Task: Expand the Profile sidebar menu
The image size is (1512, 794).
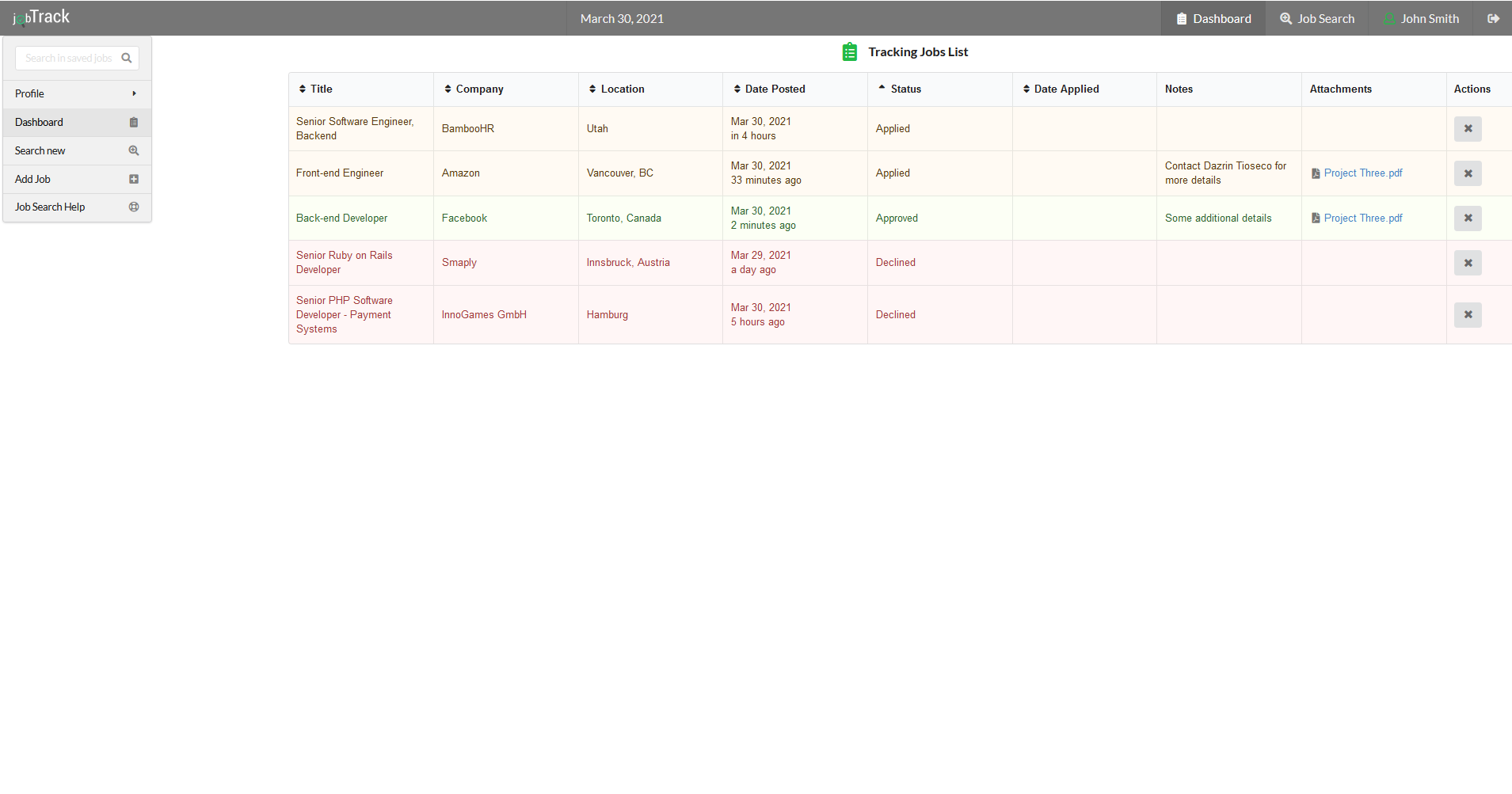Action: pos(77,93)
